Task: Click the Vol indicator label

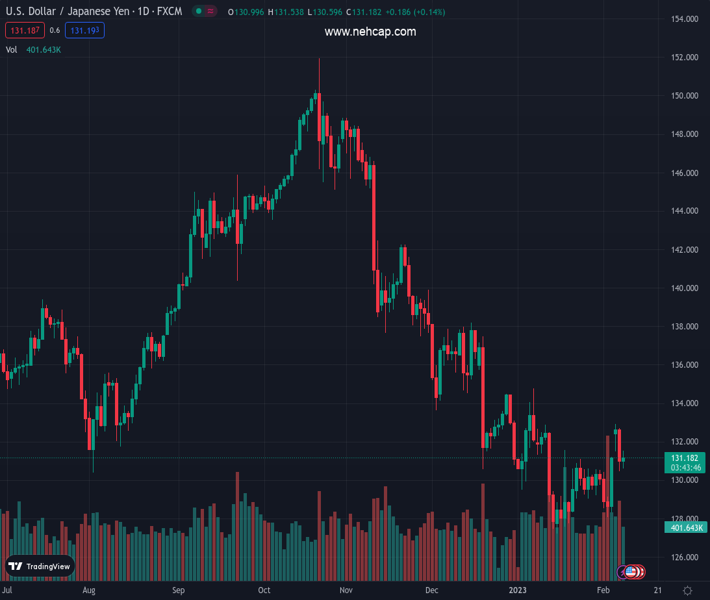Action: point(11,49)
